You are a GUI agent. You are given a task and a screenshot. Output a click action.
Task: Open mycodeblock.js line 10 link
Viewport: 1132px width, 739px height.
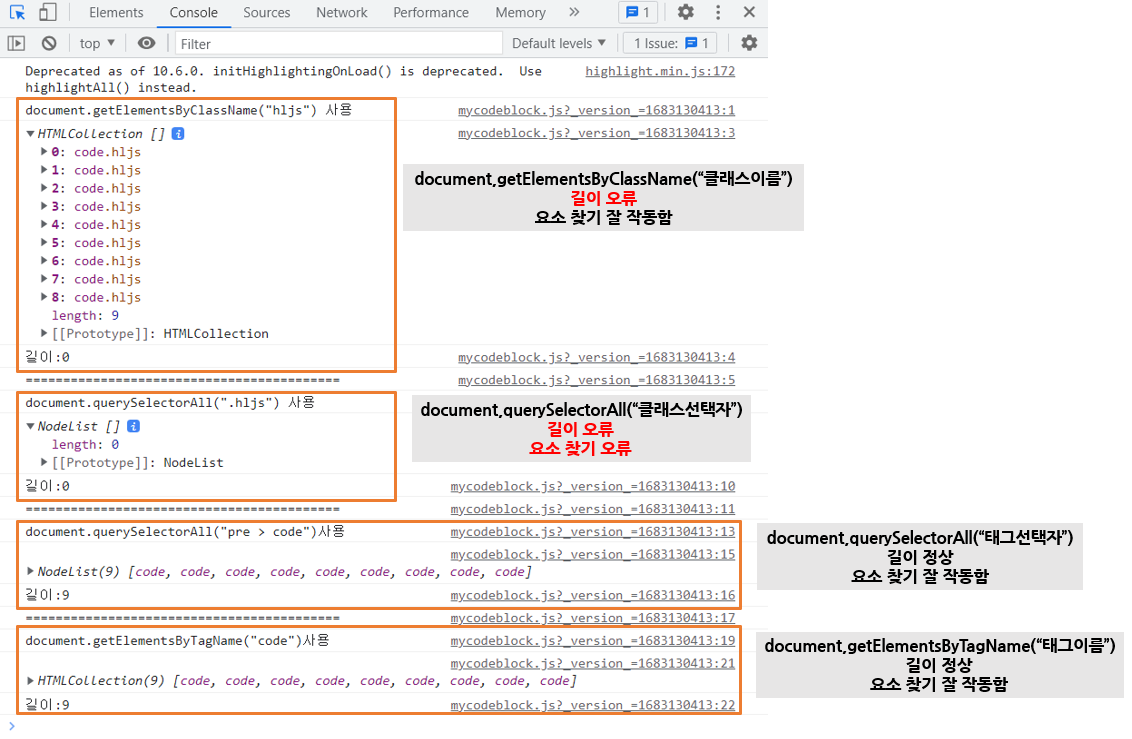pyautogui.click(x=593, y=486)
